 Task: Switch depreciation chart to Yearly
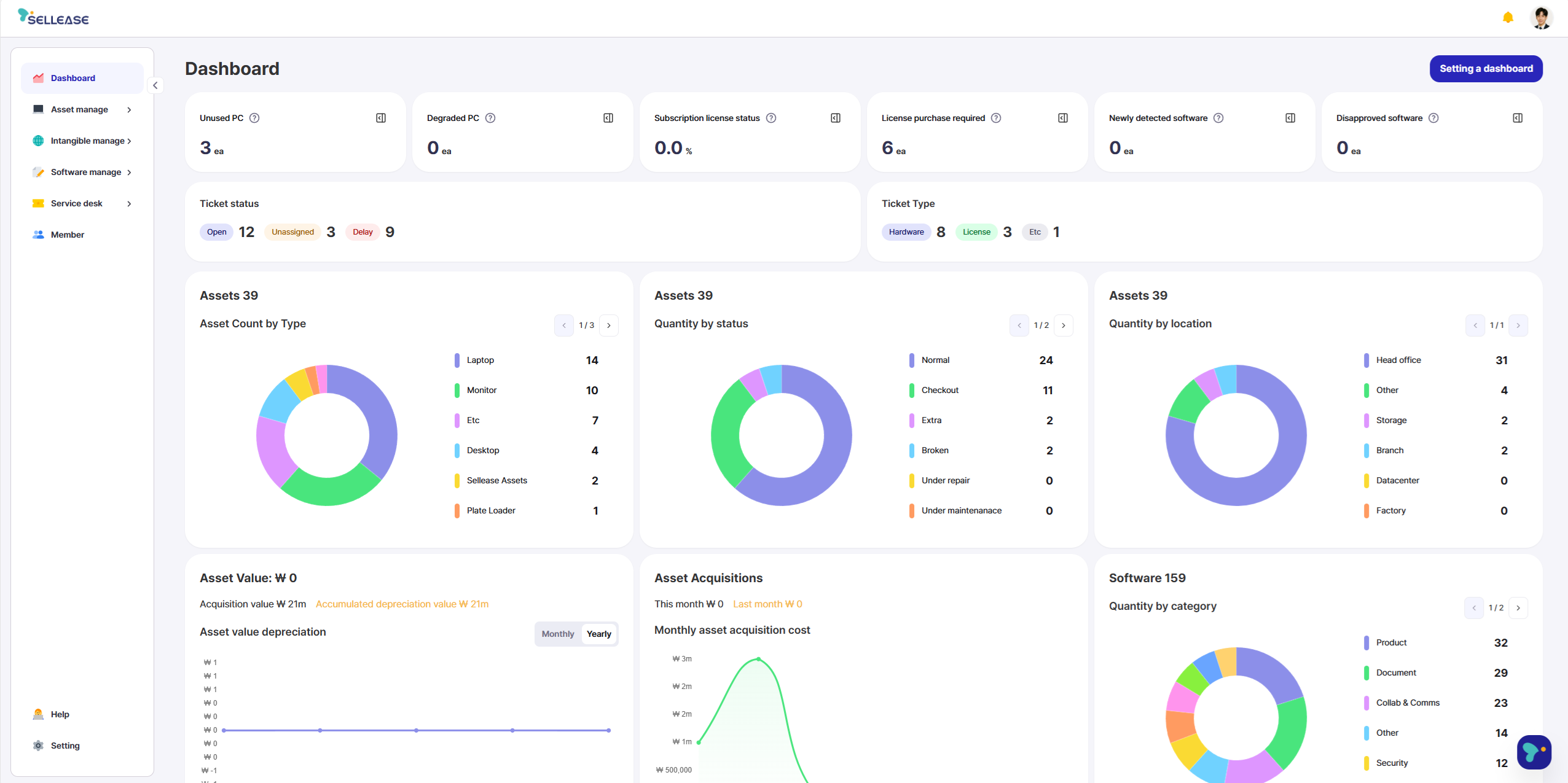click(598, 634)
